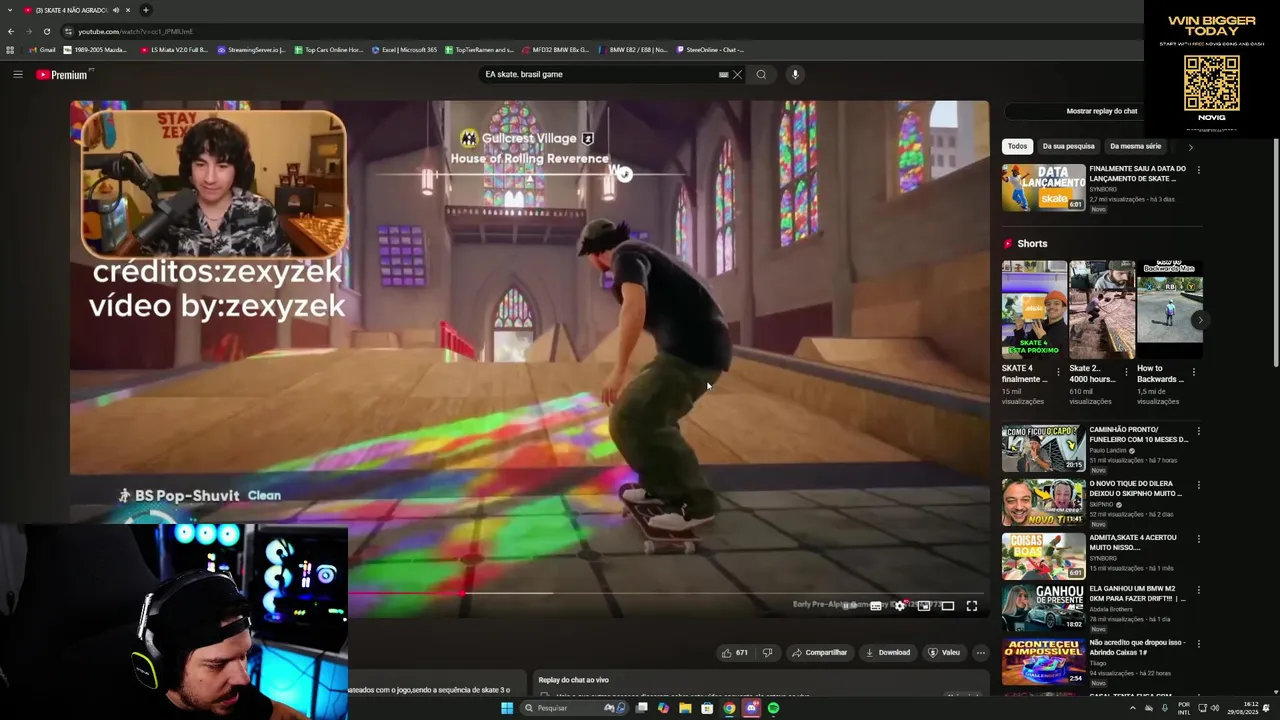This screenshot has width=1280, height=720.
Task: Show more filter chips with right chevron
Action: click(1190, 147)
